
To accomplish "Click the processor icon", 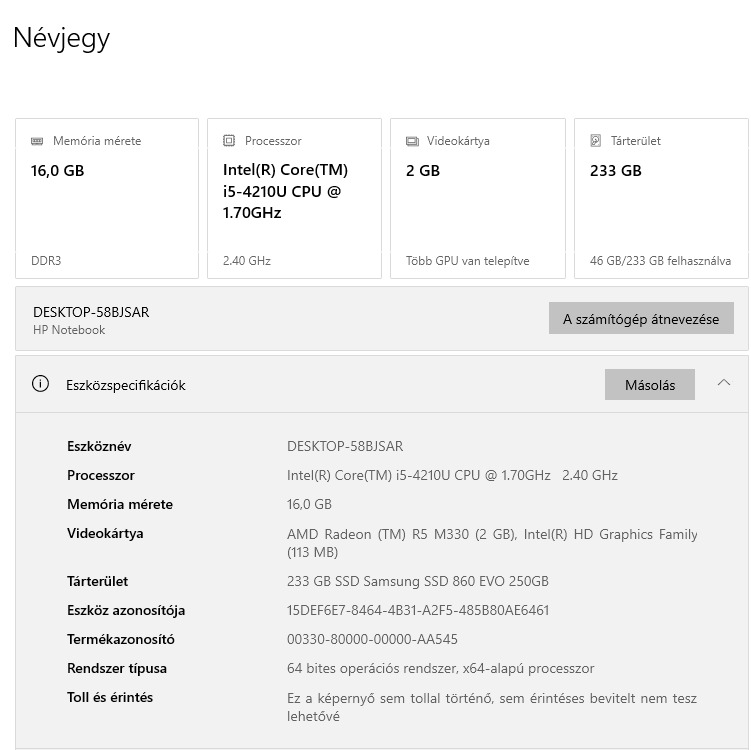I will tap(229, 141).
